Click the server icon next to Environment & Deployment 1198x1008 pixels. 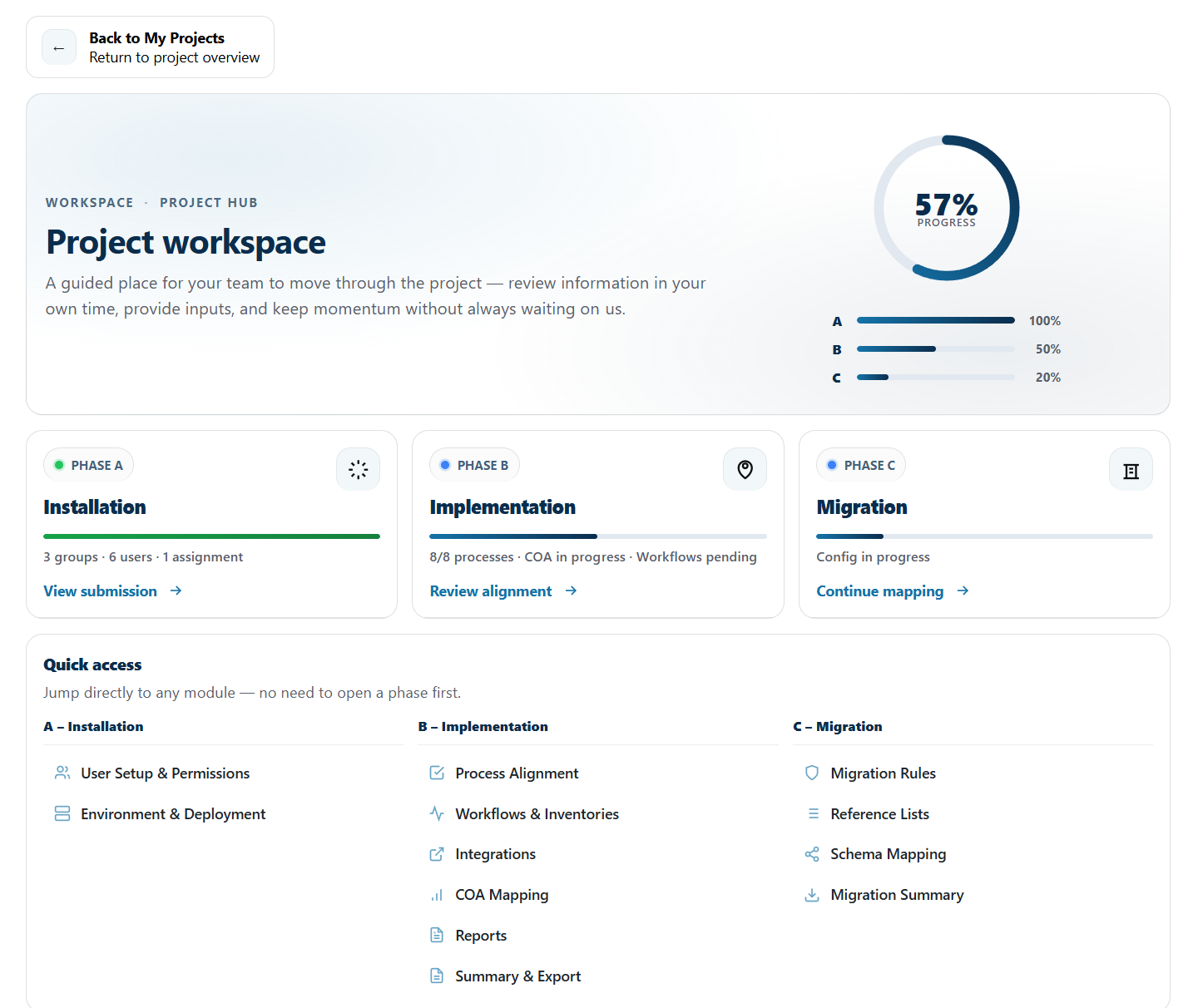coord(62,813)
